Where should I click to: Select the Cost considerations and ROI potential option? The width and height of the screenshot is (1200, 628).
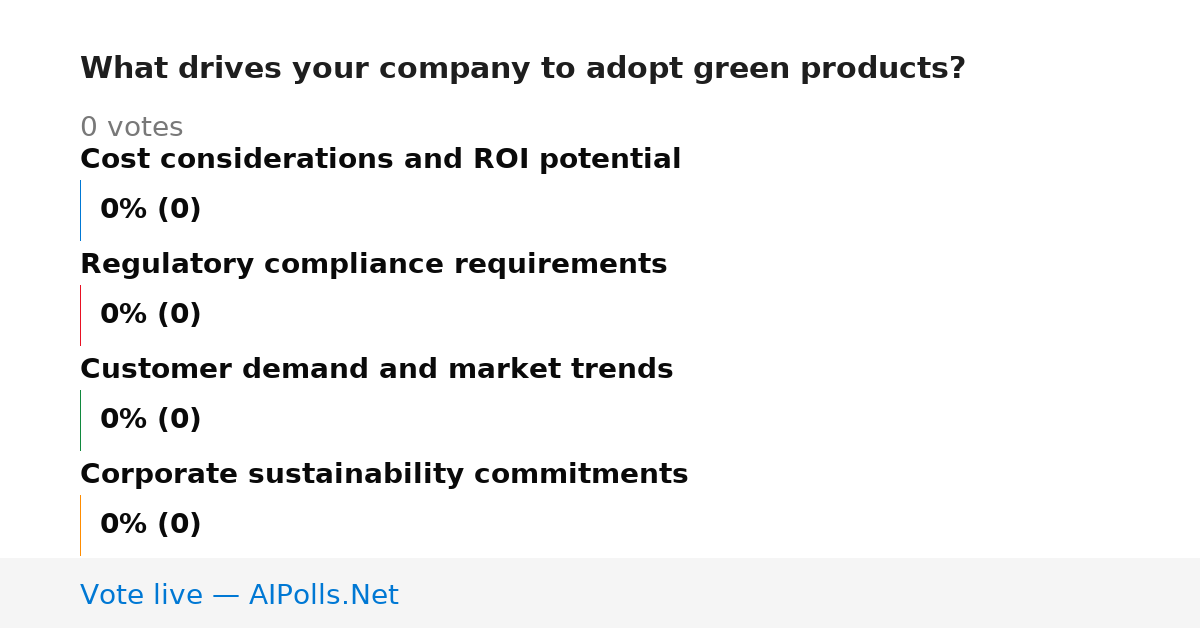[380, 160]
